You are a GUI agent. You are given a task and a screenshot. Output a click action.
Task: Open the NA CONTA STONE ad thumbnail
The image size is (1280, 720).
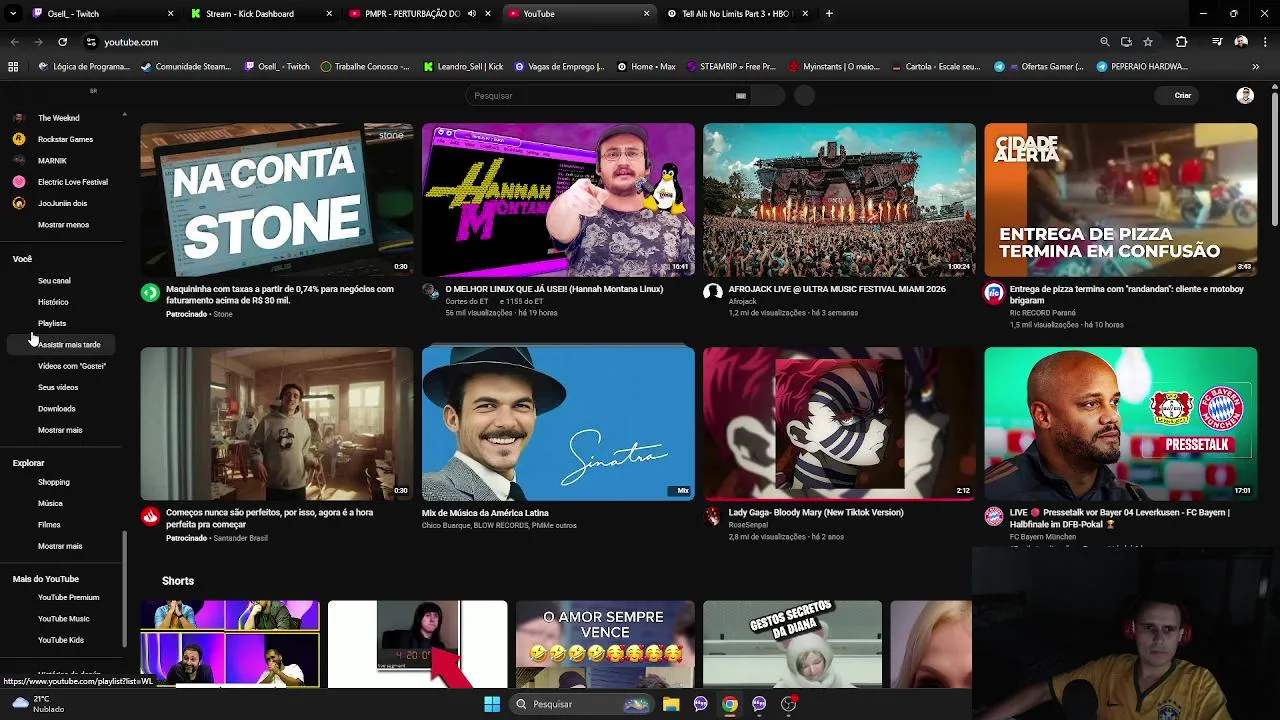277,200
